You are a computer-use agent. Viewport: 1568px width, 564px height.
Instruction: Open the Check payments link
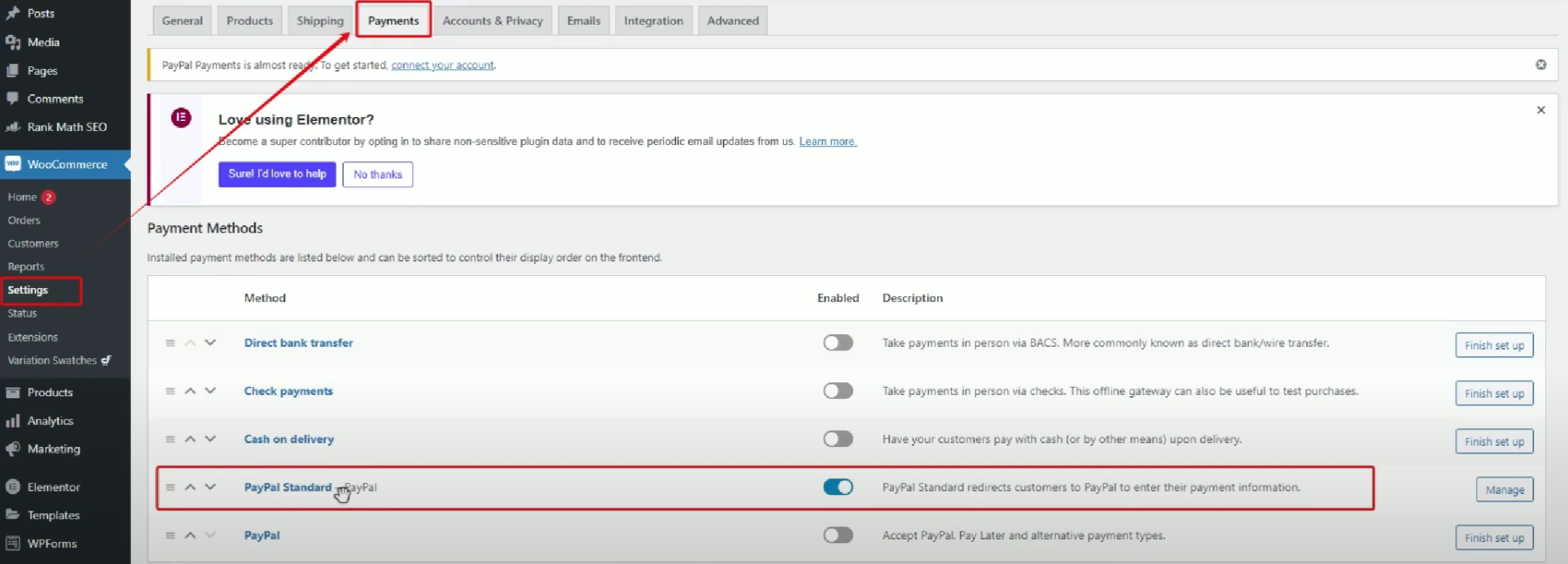pos(289,391)
